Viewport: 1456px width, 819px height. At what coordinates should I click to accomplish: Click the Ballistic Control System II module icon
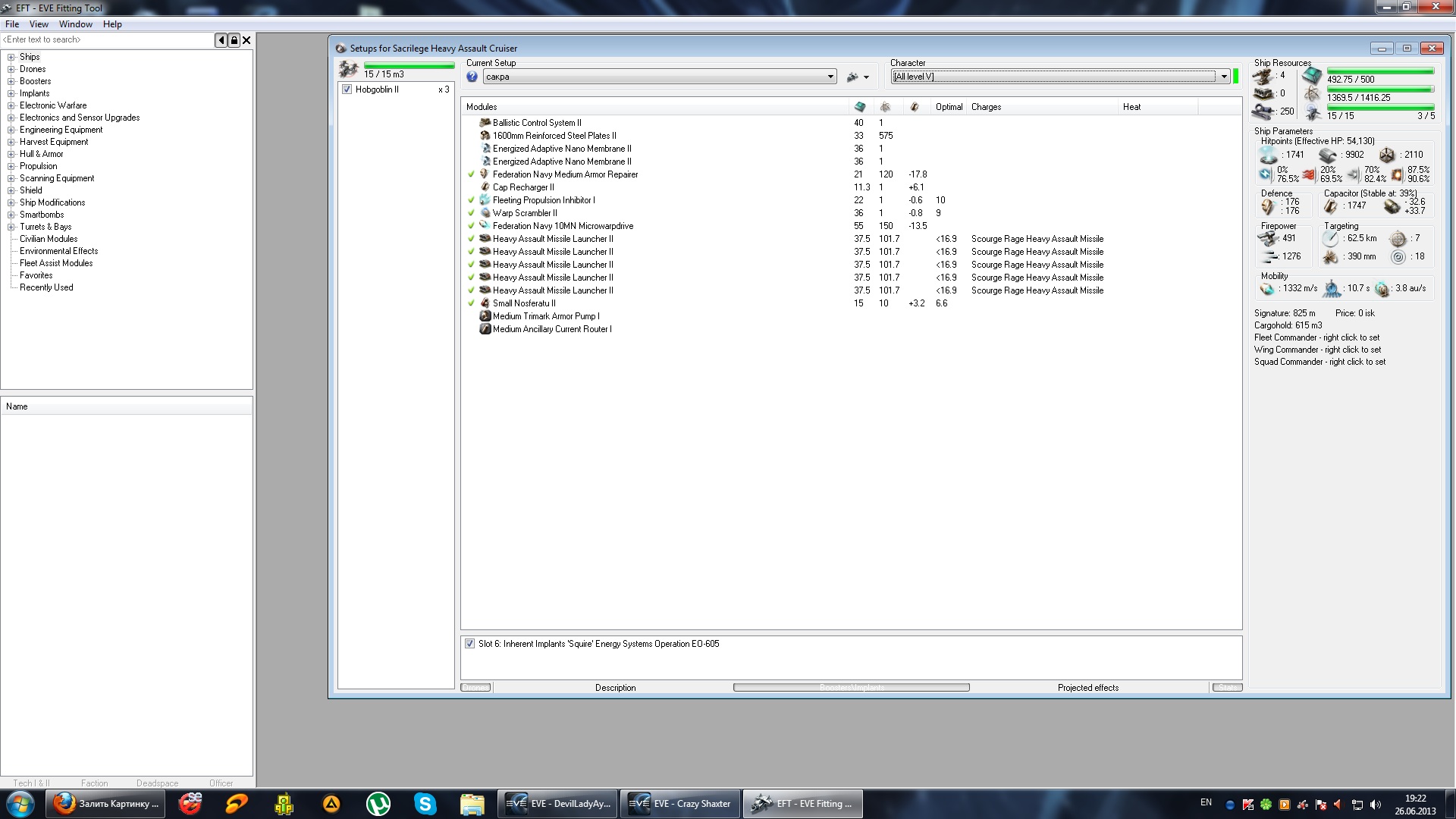point(485,122)
